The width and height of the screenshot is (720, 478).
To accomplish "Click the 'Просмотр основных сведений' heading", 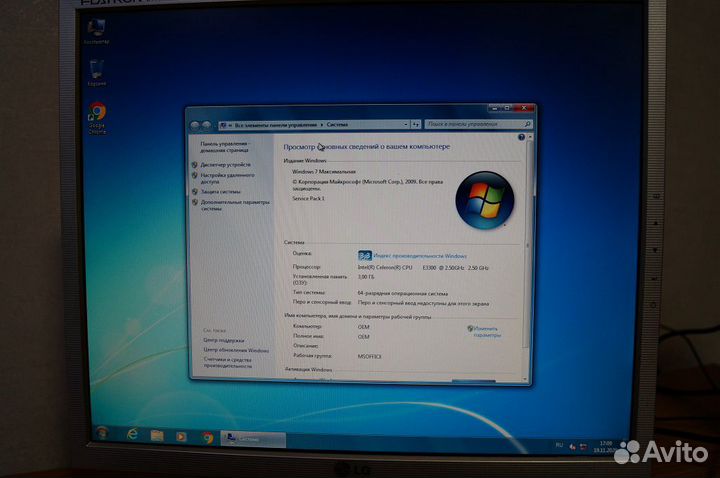I will click(366, 146).
